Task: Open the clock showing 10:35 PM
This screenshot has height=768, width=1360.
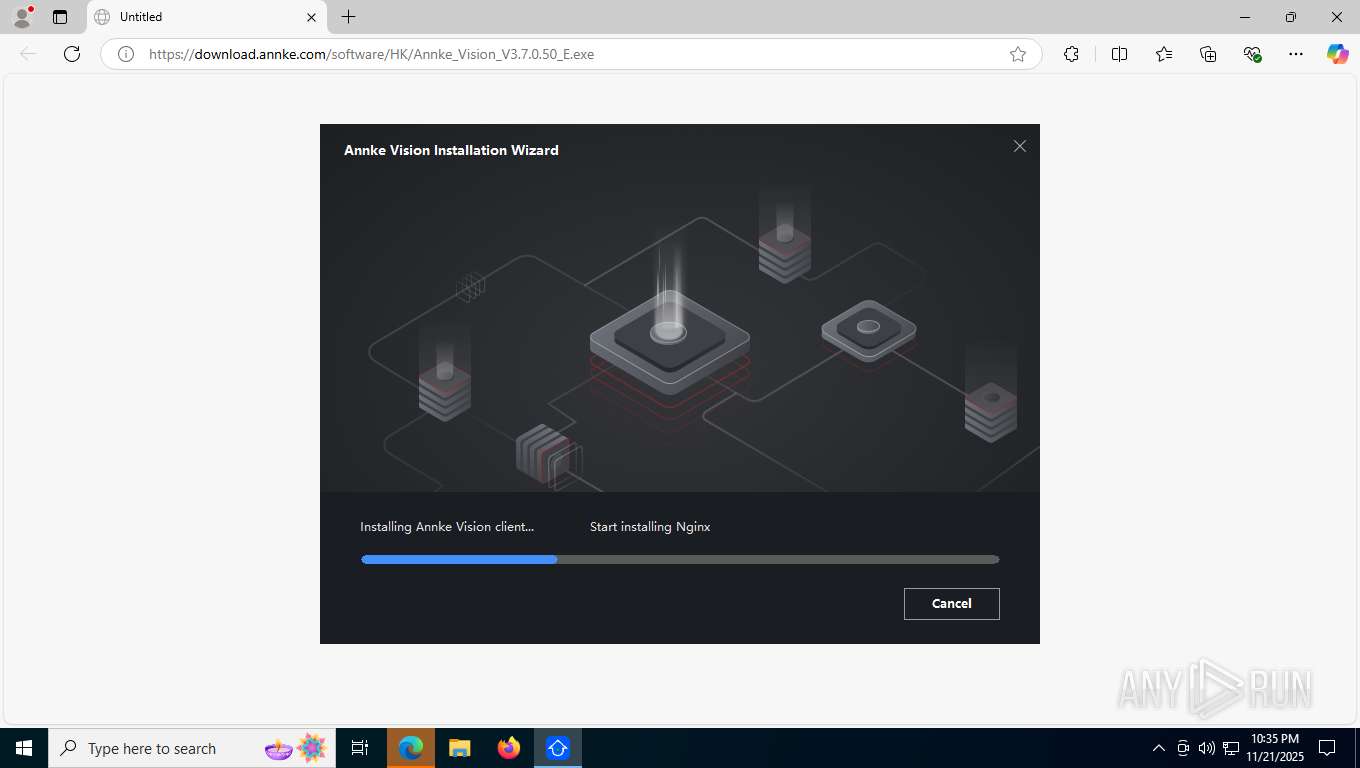Action: 1275,748
